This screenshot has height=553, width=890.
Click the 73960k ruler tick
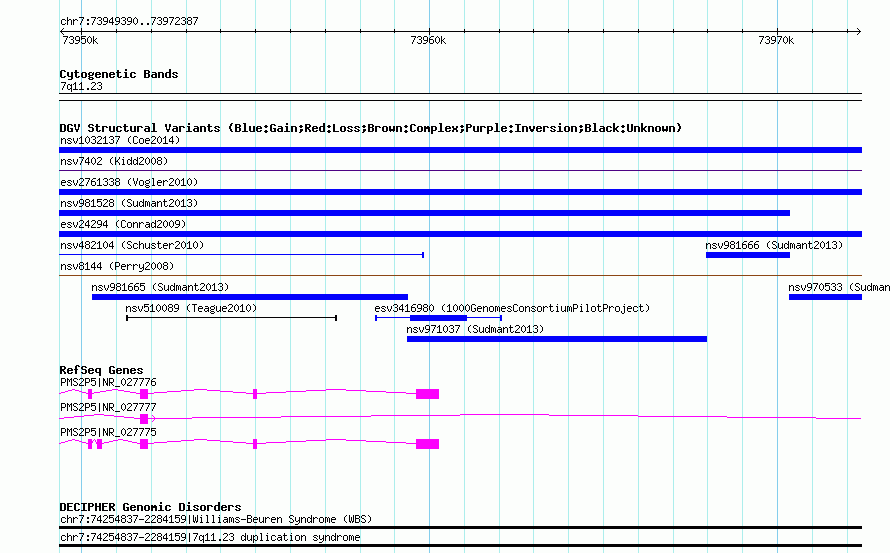430,34
